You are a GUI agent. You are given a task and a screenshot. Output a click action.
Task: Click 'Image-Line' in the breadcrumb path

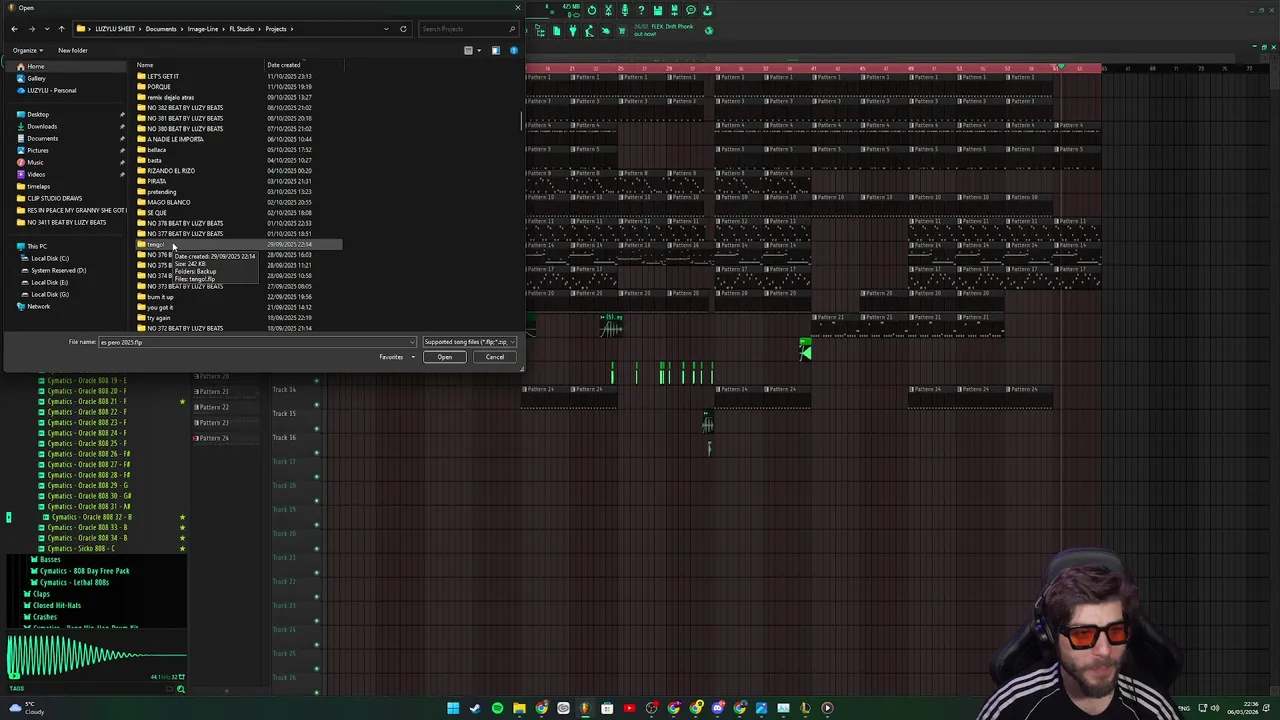point(203,29)
